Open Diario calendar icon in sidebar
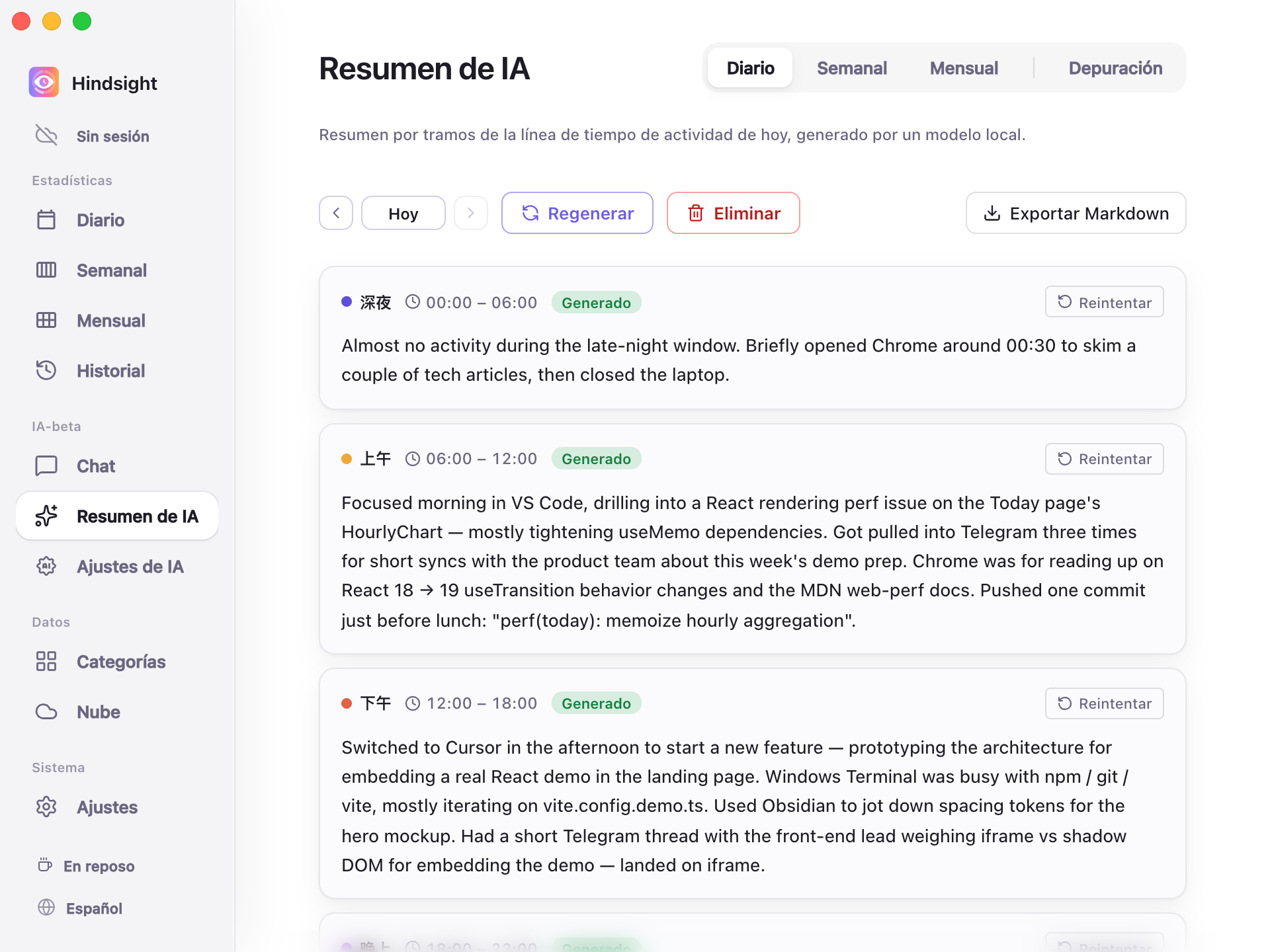Image resolution: width=1270 pixels, height=952 pixels. tap(46, 219)
